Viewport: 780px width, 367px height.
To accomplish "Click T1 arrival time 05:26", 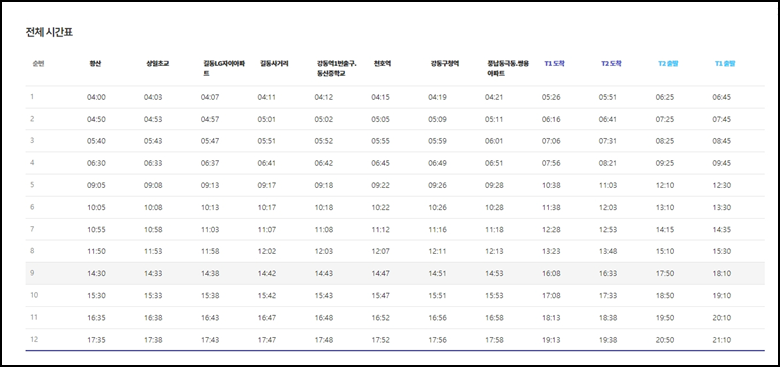I will pos(551,97).
